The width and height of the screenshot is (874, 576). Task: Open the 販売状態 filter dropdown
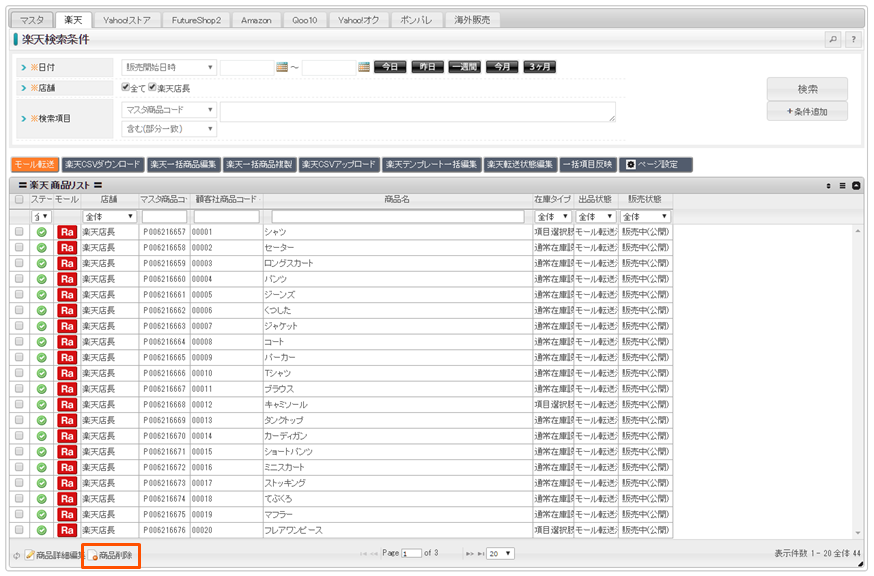[645, 216]
